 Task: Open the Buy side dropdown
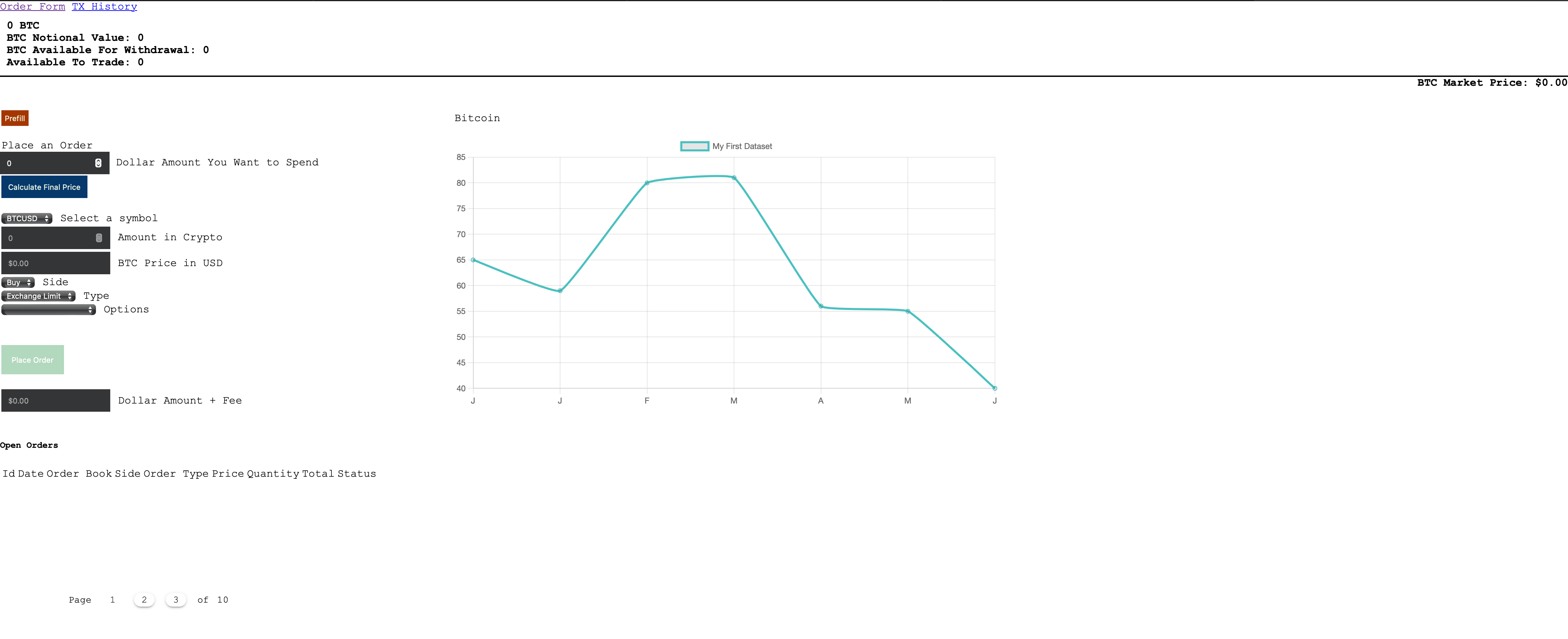coord(18,282)
